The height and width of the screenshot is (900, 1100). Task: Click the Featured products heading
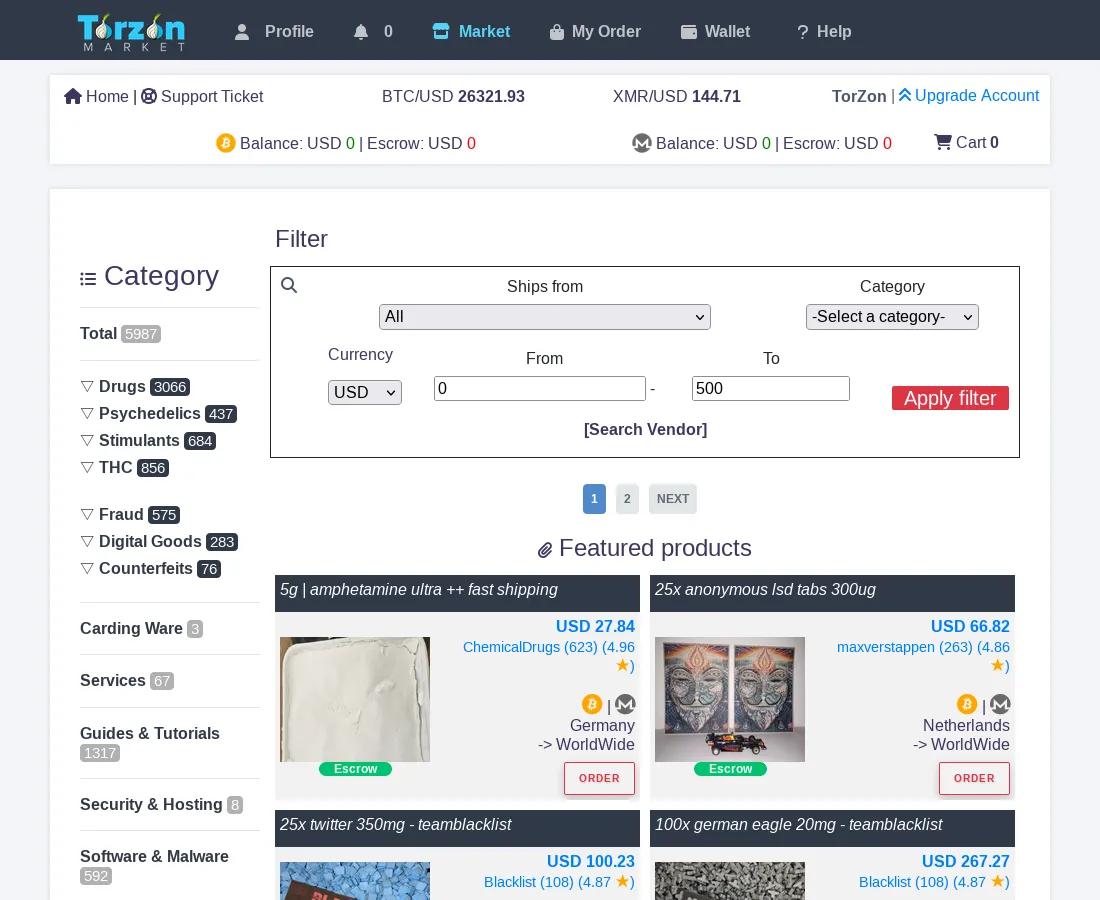655,548
